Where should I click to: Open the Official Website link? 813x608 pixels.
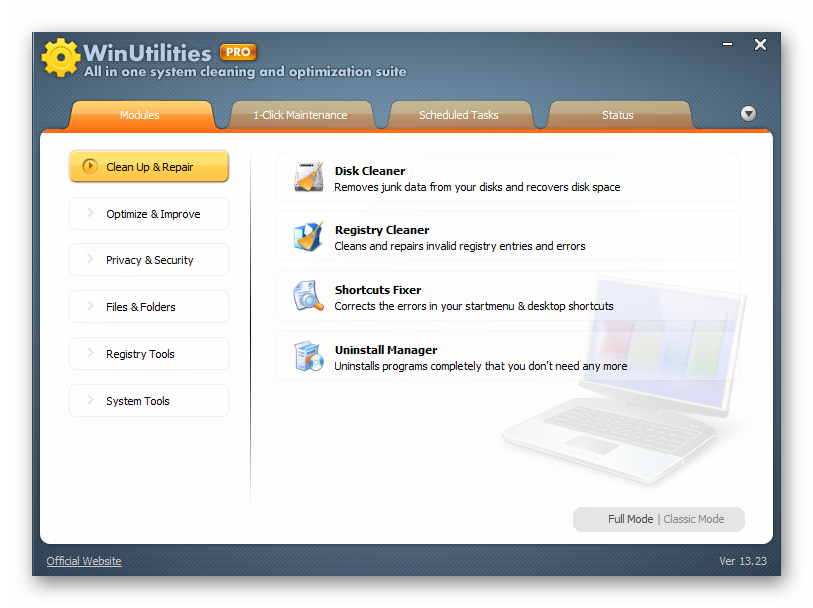click(84, 561)
